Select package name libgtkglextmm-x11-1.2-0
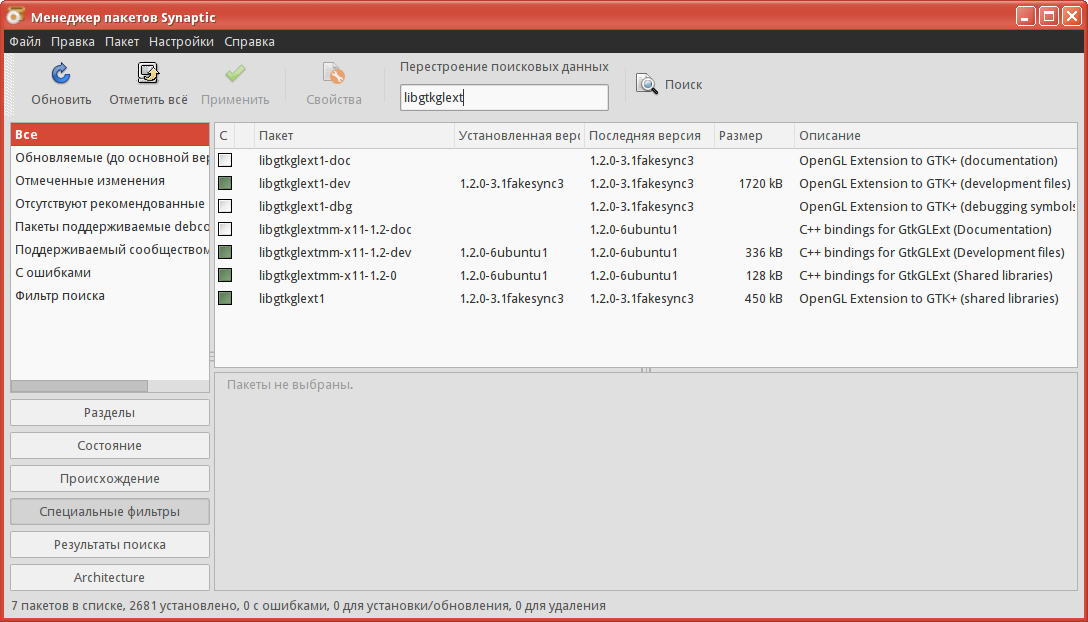This screenshot has width=1088, height=622. point(328,276)
